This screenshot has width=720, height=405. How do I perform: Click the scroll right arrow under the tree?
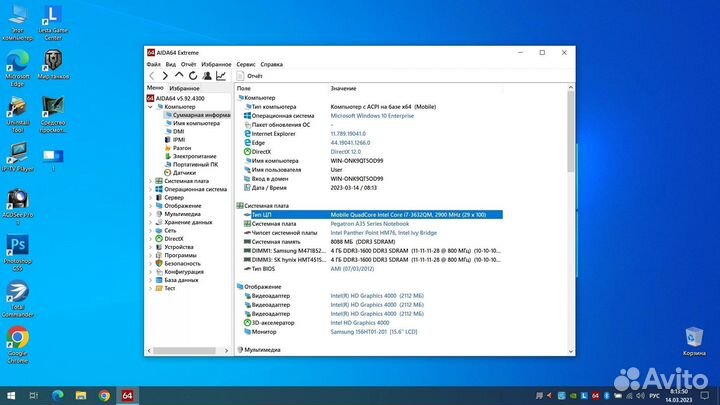pyautogui.click(x=226, y=350)
